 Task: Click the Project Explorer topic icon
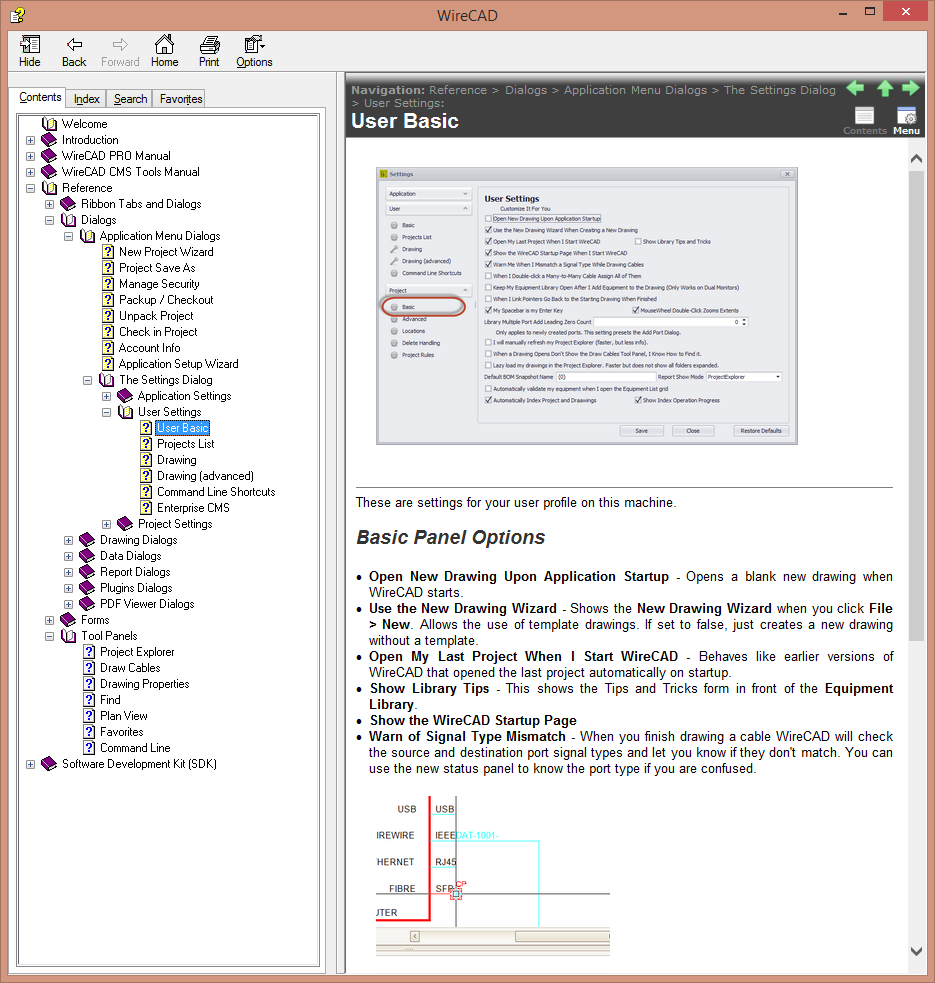point(90,652)
